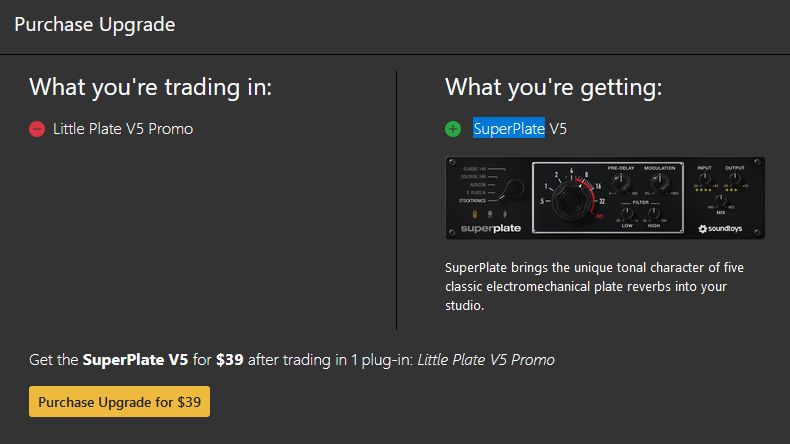Viewport: 790px width, 444px height.
Task: Click the infinity symbol on decay dial
Action: tap(600, 216)
